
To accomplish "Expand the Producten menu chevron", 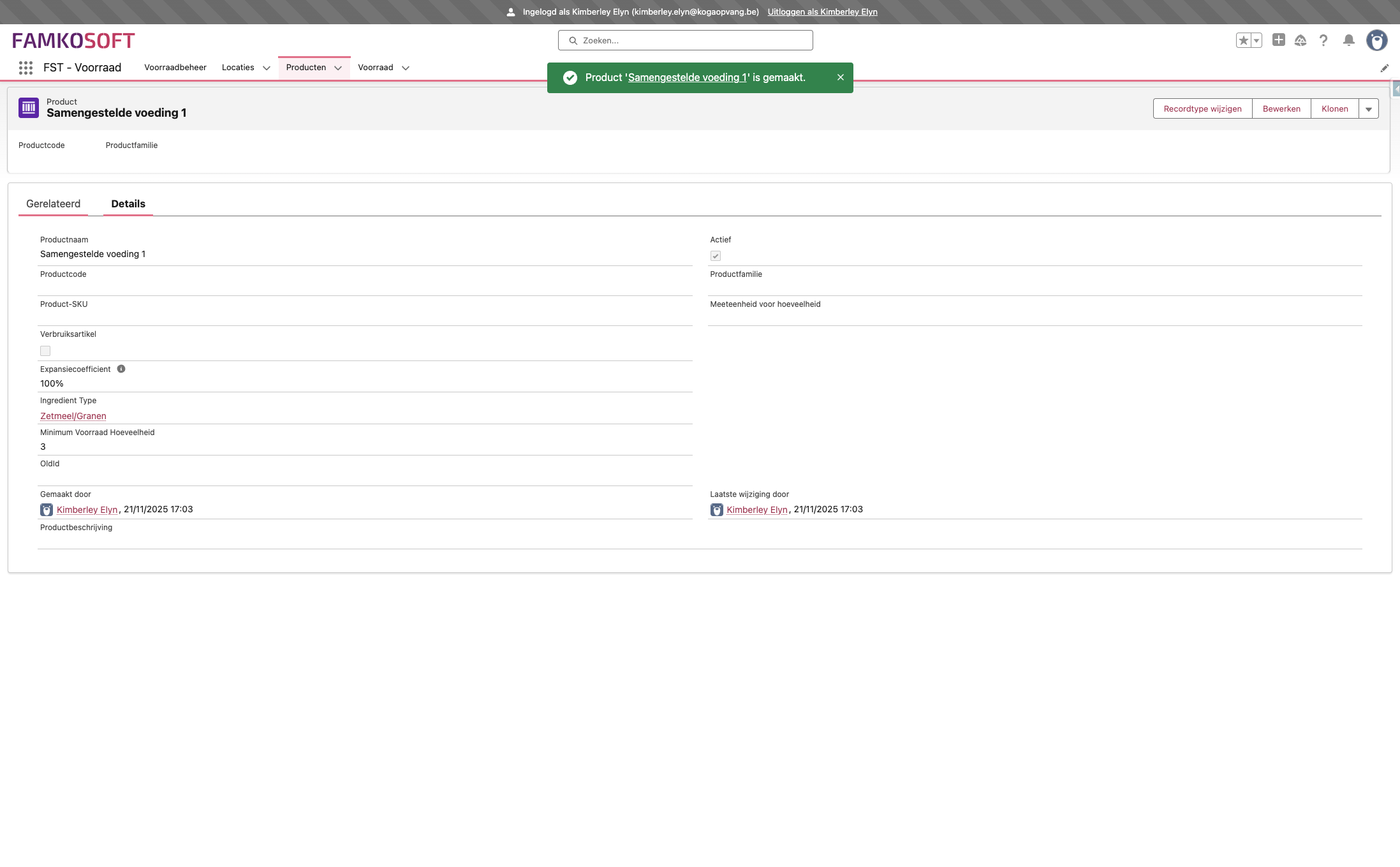I will [x=338, y=68].
